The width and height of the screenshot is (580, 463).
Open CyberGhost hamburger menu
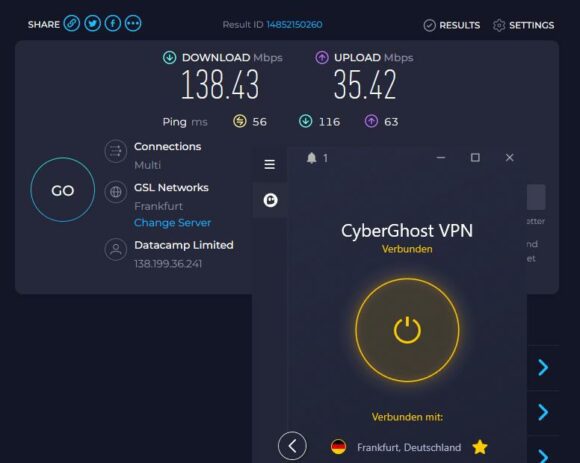[270, 164]
